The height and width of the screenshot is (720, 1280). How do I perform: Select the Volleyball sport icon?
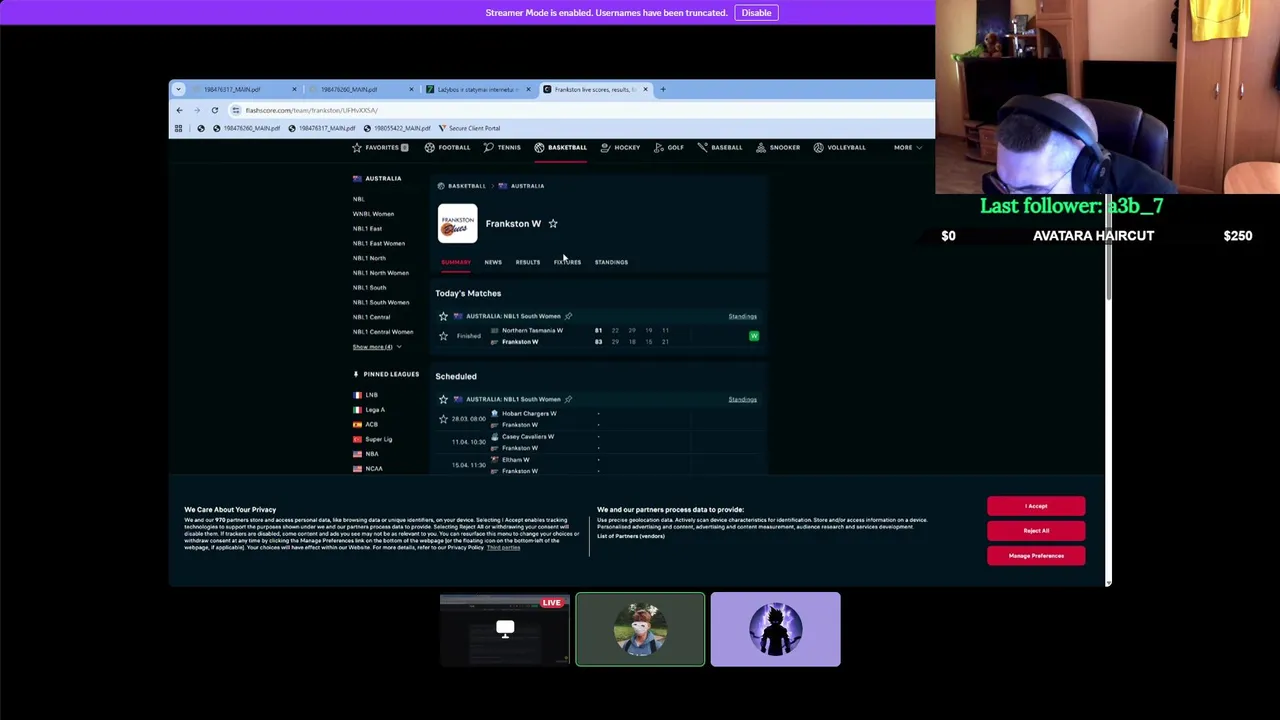click(x=818, y=147)
